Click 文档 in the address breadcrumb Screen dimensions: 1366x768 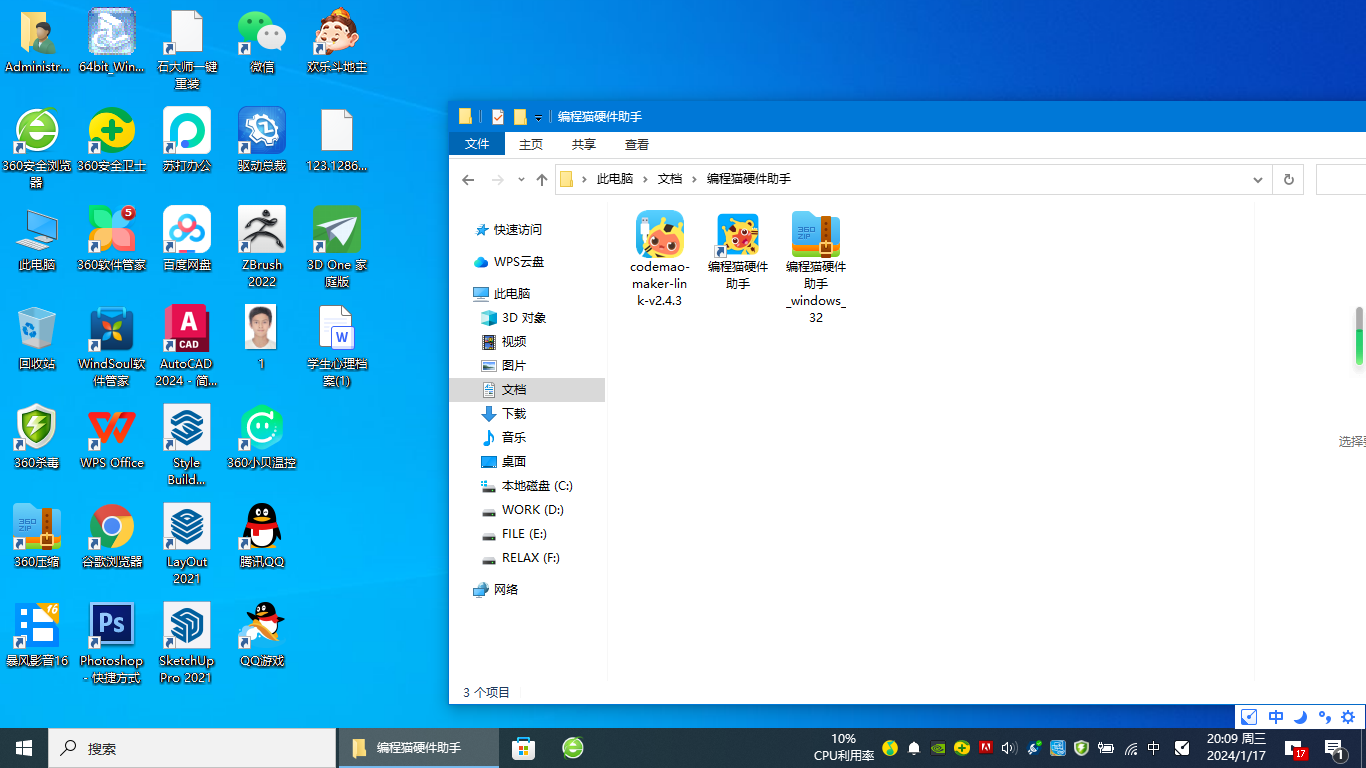(670, 179)
